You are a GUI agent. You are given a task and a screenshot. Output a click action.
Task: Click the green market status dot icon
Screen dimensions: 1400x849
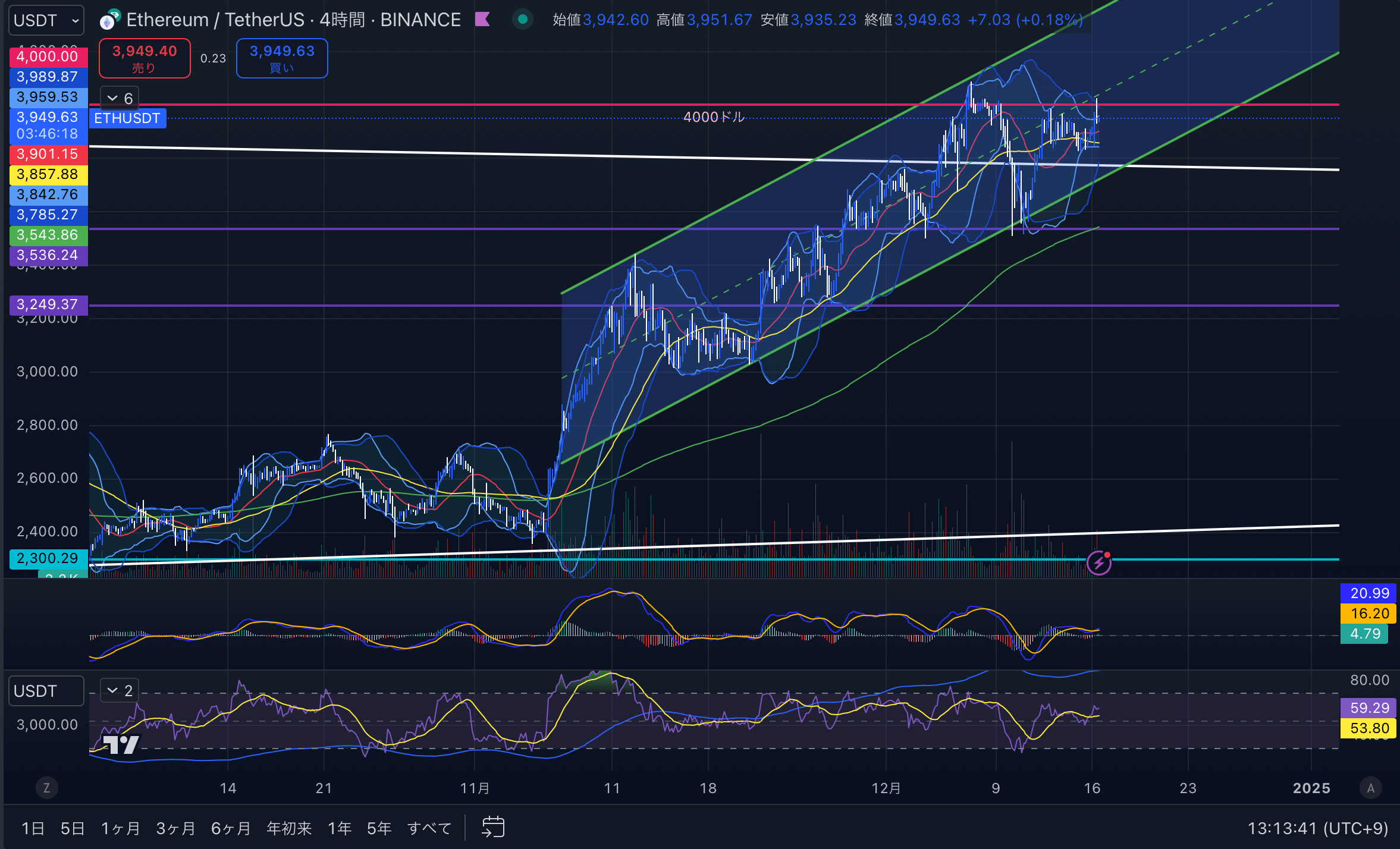click(523, 20)
